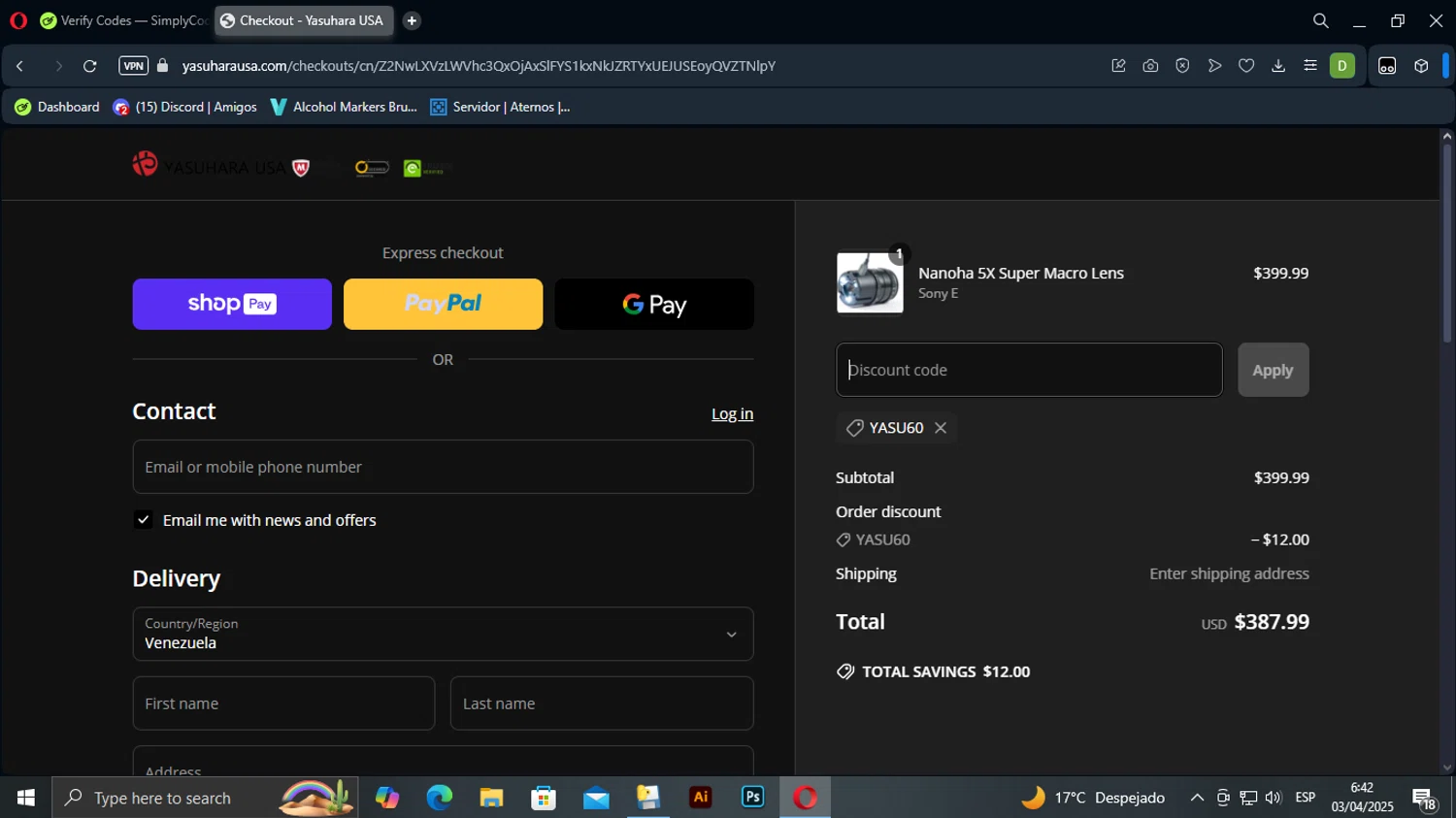Image resolution: width=1456 pixels, height=818 pixels.
Task: Click the Log in link
Action: (x=732, y=414)
